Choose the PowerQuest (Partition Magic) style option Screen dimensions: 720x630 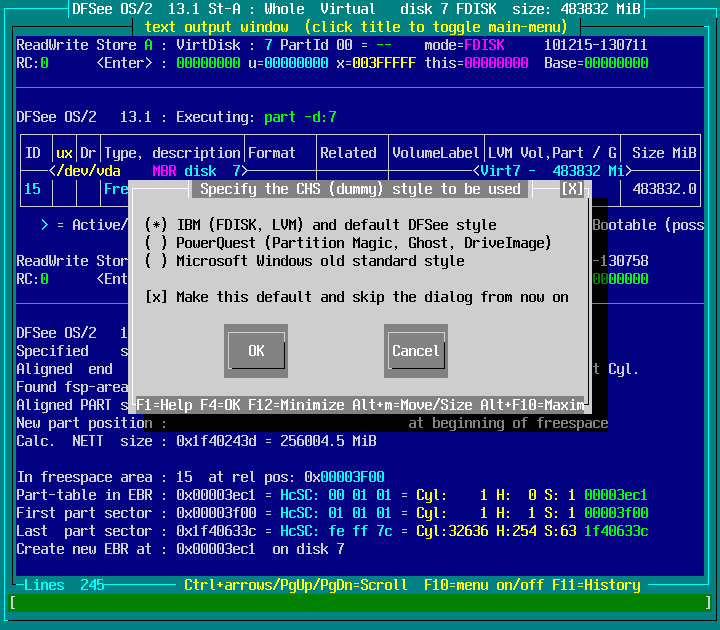(156, 243)
